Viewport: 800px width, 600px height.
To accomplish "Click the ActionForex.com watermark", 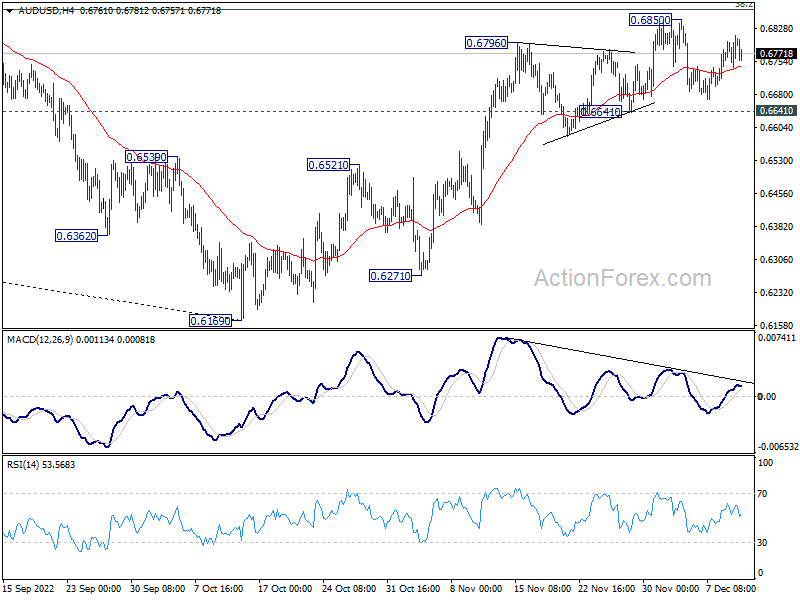I will [x=622, y=278].
